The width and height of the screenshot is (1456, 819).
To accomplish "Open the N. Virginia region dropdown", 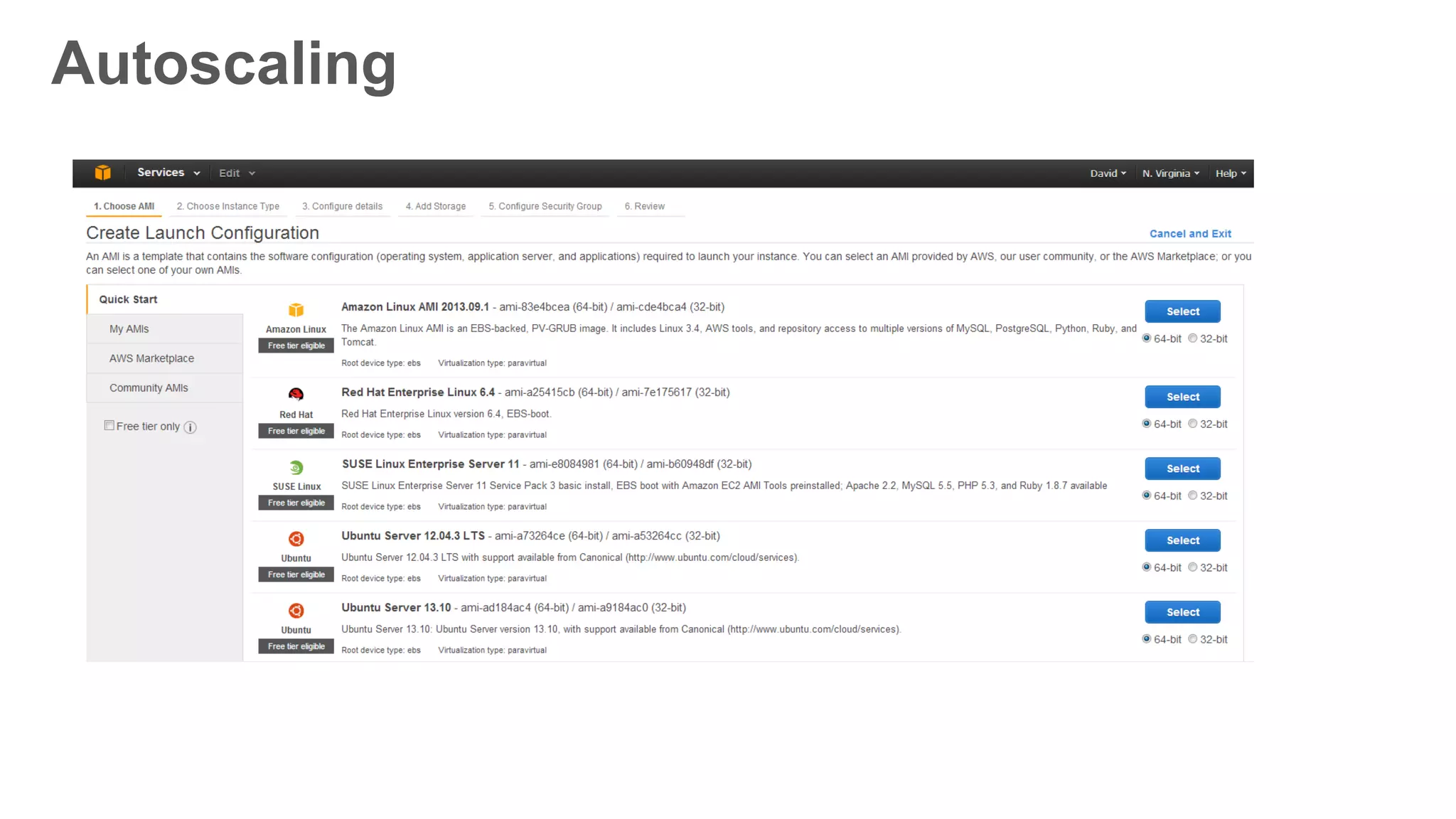I will tap(1171, 173).
